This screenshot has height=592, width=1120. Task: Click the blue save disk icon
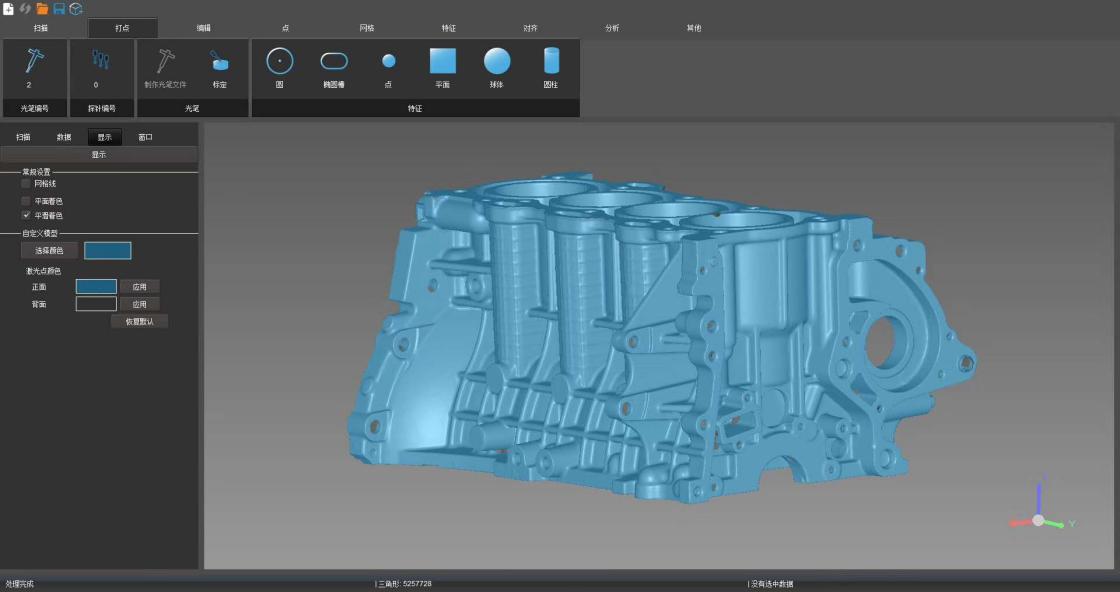[59, 8]
